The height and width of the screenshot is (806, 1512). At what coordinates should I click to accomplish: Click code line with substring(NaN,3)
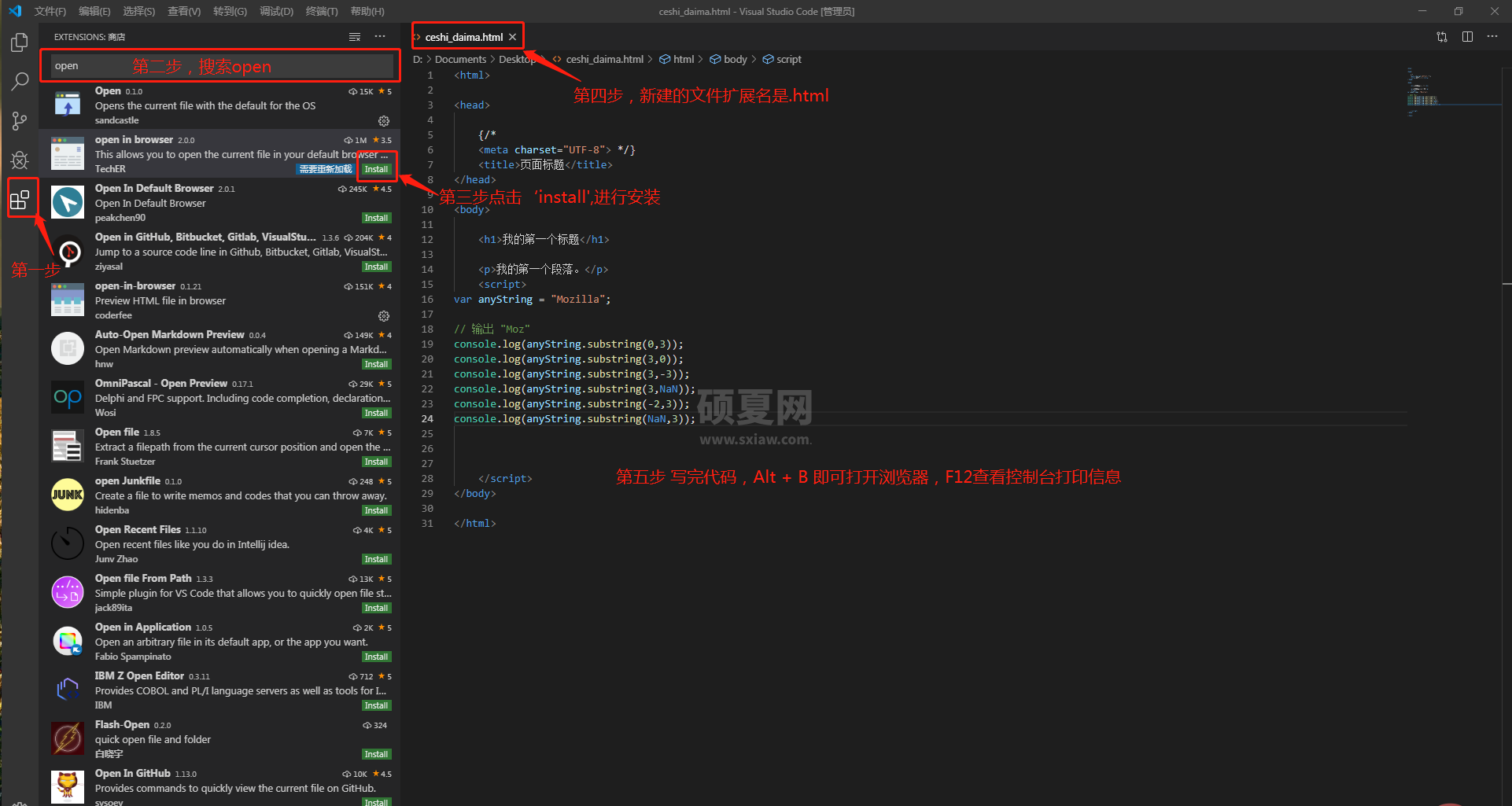pos(574,419)
